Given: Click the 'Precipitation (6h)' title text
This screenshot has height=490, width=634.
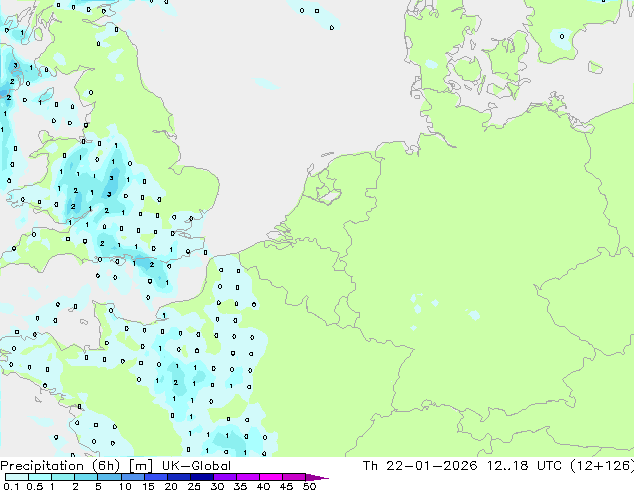Looking at the screenshot, I should click(x=60, y=466).
